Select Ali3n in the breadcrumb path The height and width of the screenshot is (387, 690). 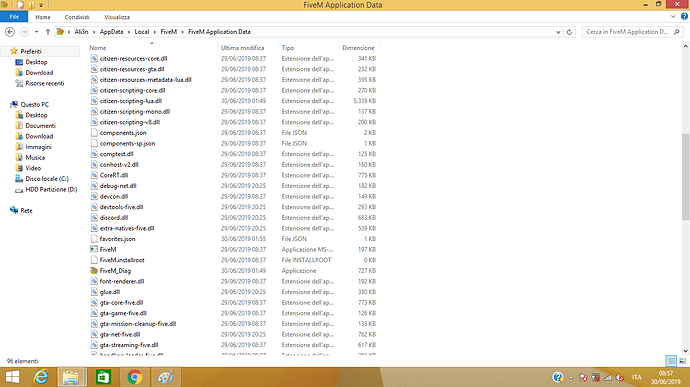[81, 32]
